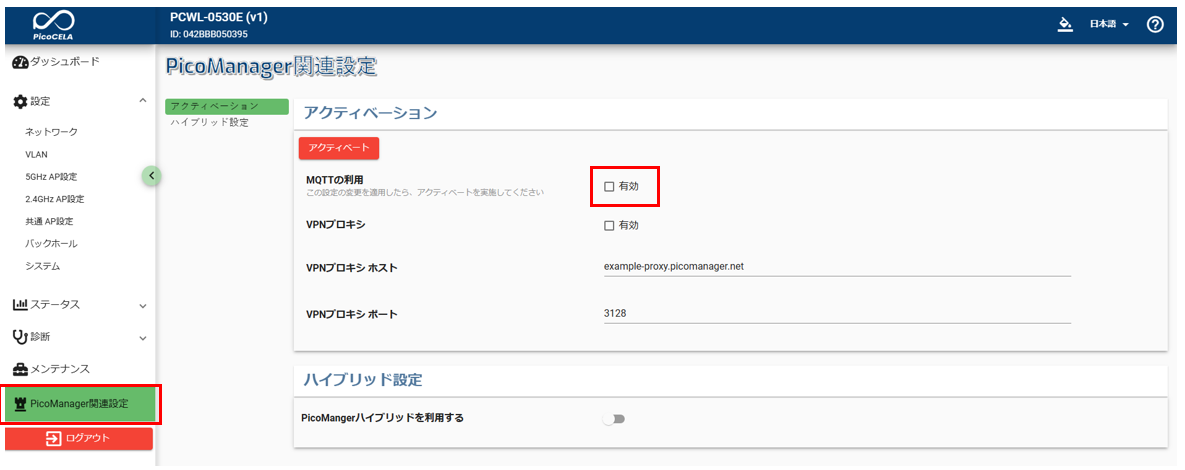Image resolution: width=1185 pixels, height=470 pixels.
Task: Click the ID: 042BBB050395 text
Action: pos(209,34)
